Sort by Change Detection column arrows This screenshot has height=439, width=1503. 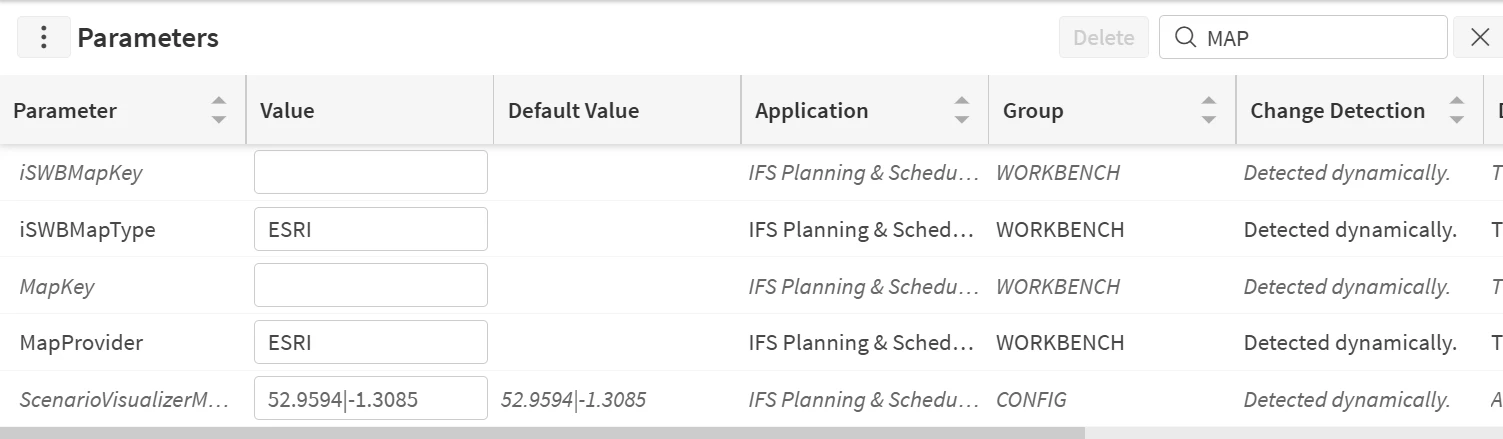(x=1457, y=110)
